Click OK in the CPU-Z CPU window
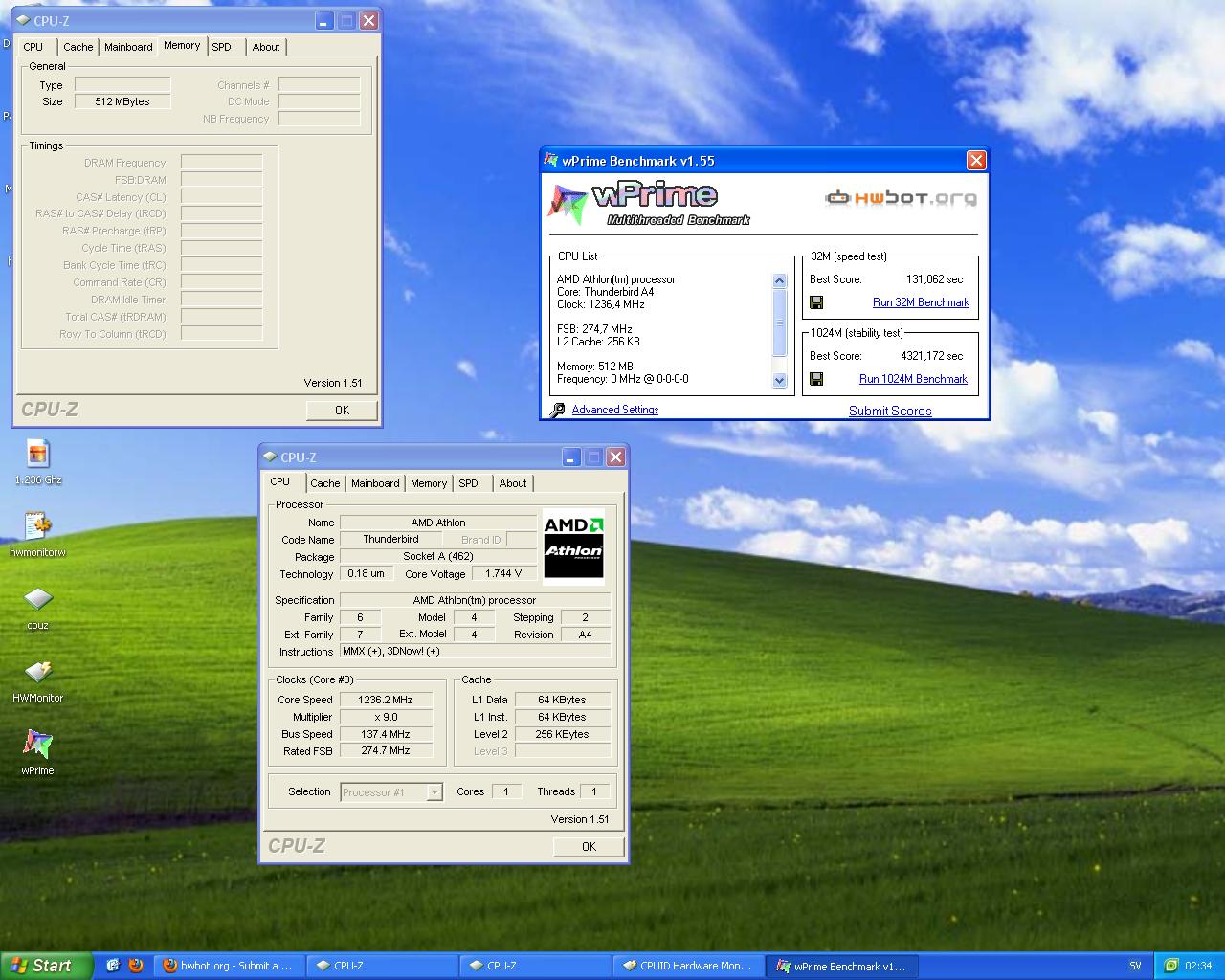The width and height of the screenshot is (1225, 980). pyautogui.click(x=589, y=846)
